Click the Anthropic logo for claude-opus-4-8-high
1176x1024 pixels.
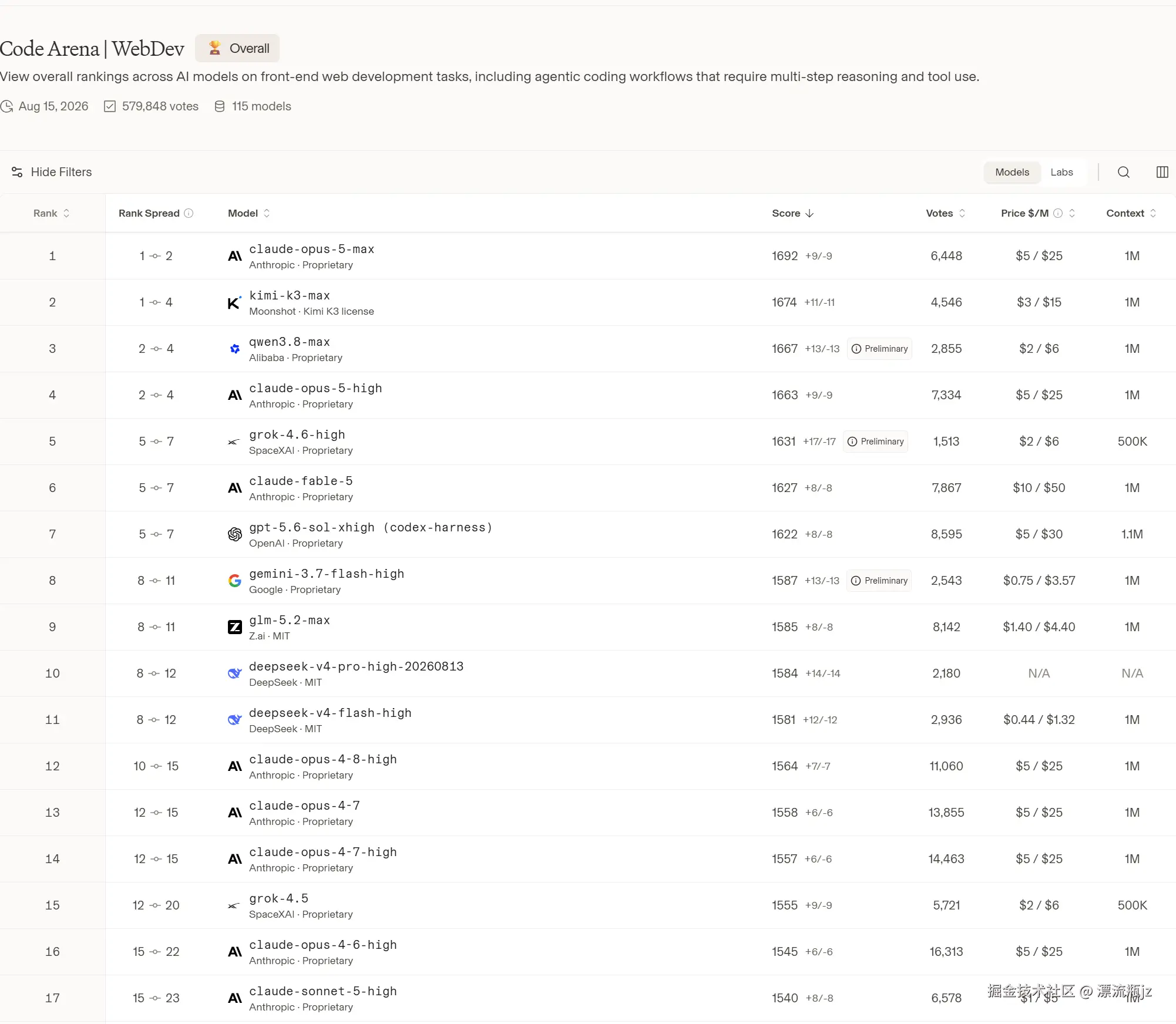click(x=234, y=766)
